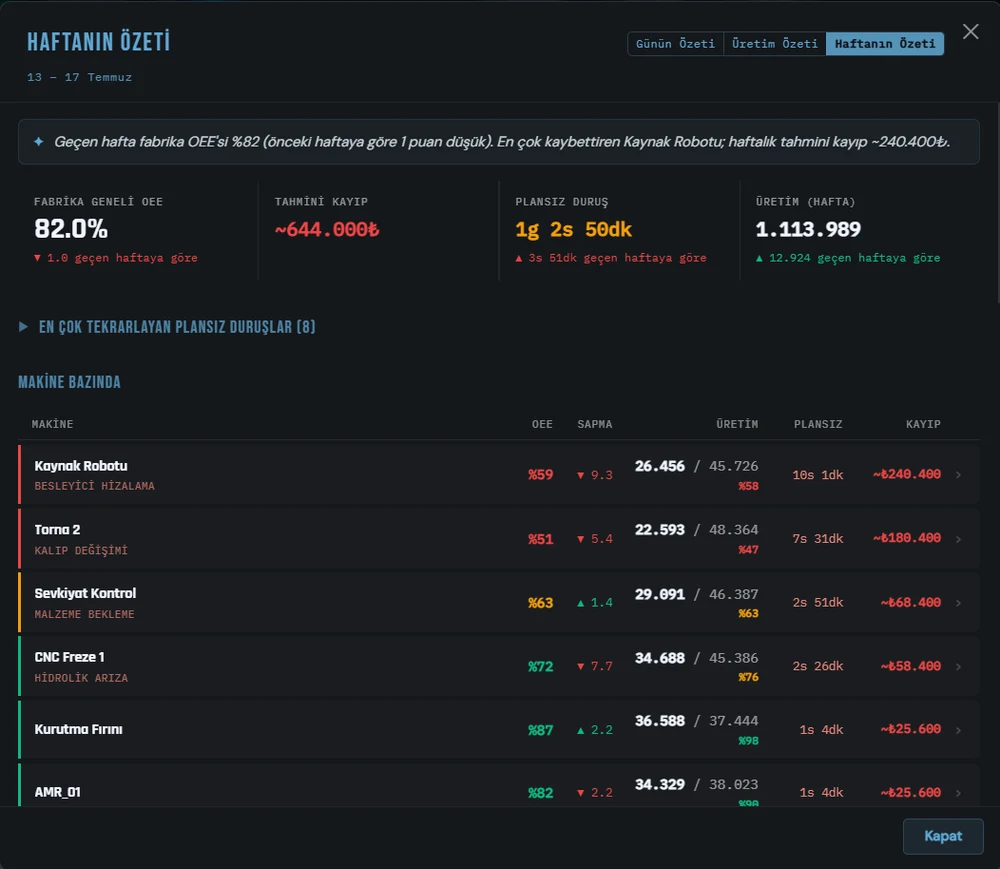Close the weekly summary dialog via X icon

970,32
